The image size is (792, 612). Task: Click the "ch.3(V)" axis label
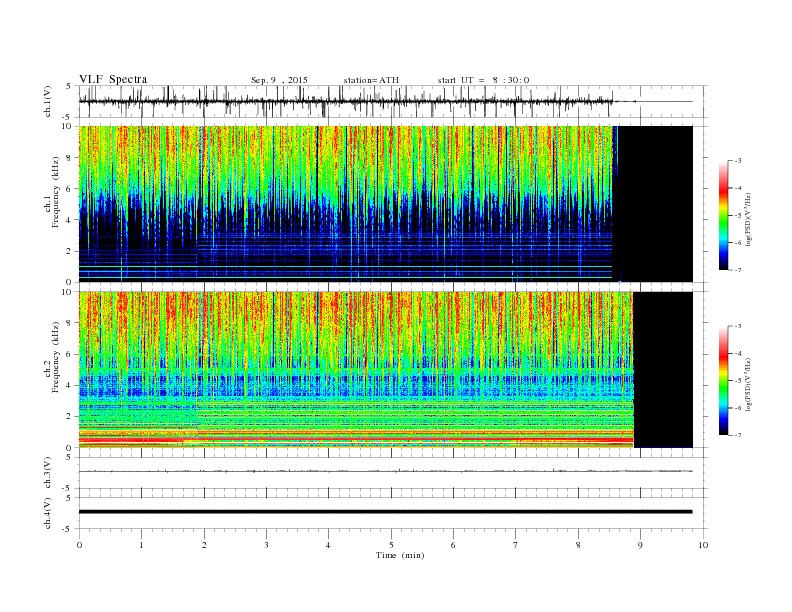click(x=48, y=473)
